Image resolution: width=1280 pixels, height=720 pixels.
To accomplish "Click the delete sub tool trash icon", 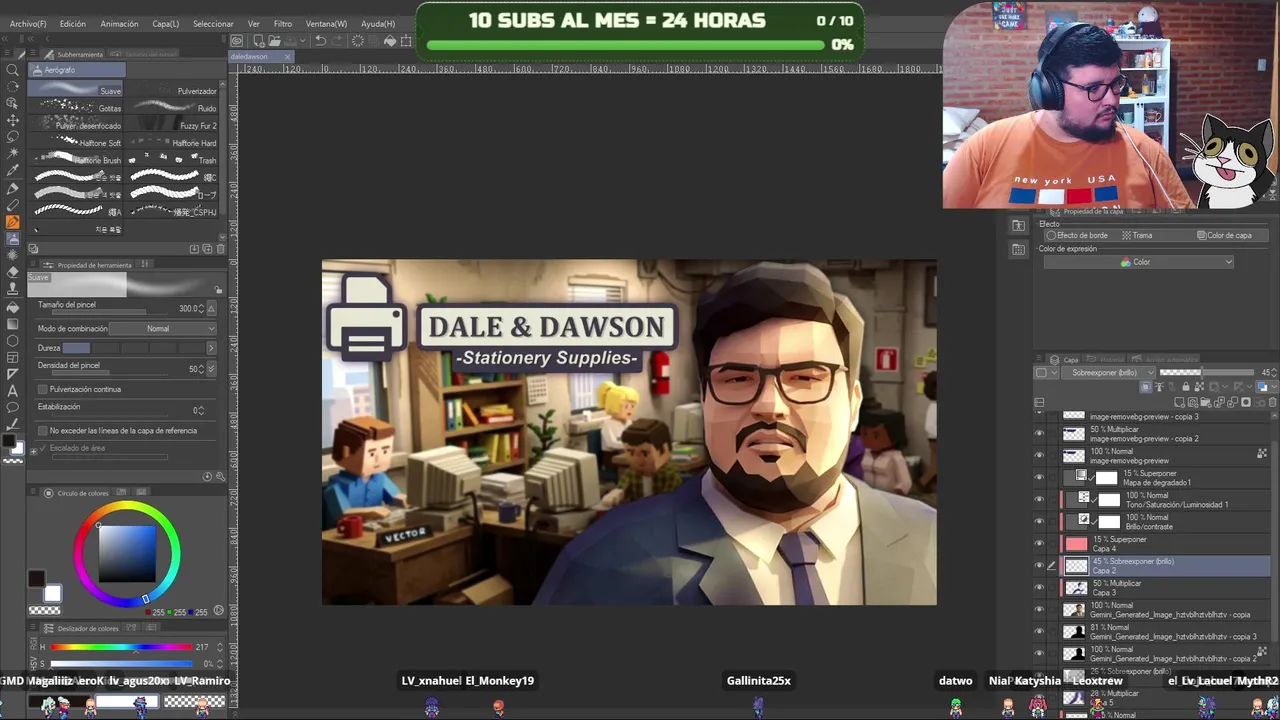I will (x=221, y=249).
